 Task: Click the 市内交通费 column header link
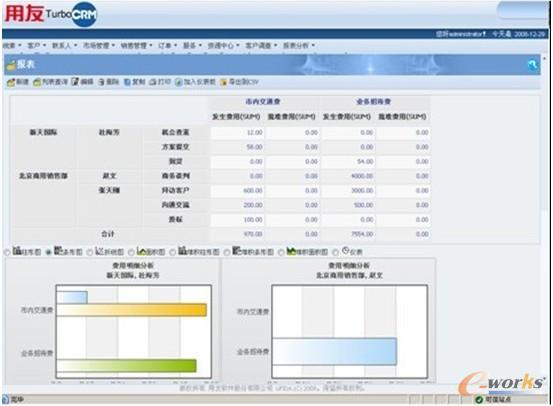263,102
